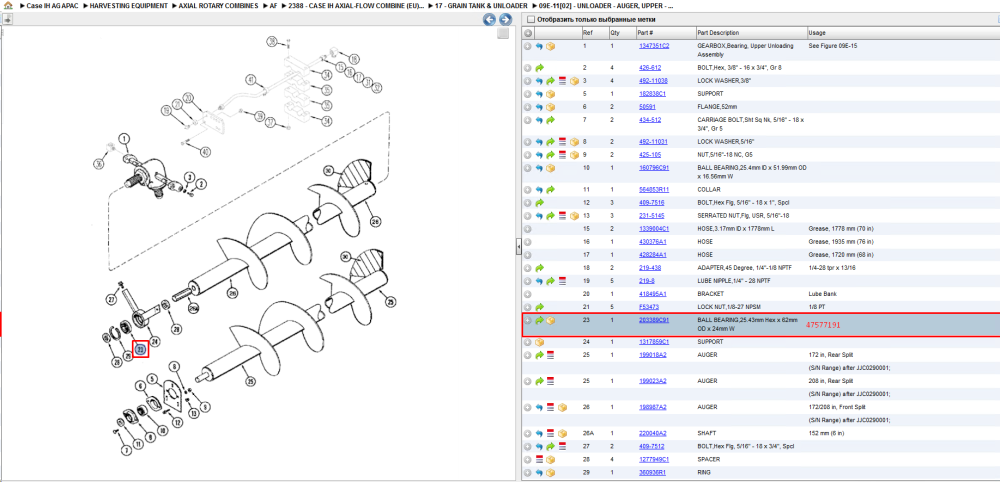Collapse the panel using the splitter arrow
Viewport: 1000px width, 482px height.
pyautogui.click(x=519, y=245)
